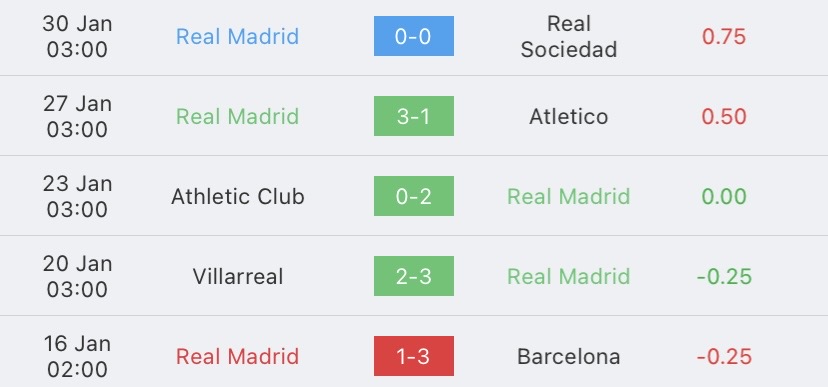
Task: Click blue Real Madrid in 30 Jan row
Action: pyautogui.click(x=238, y=36)
